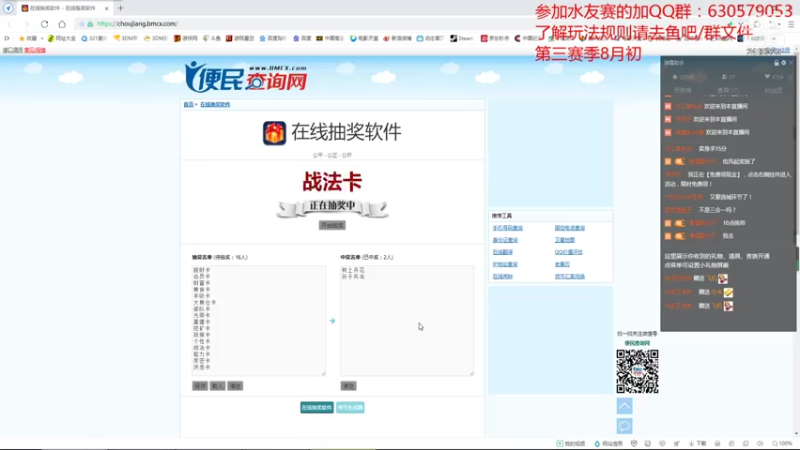The image size is (800, 450).
Task: Follow the 首页 breadcrumb link
Action: [188, 104]
